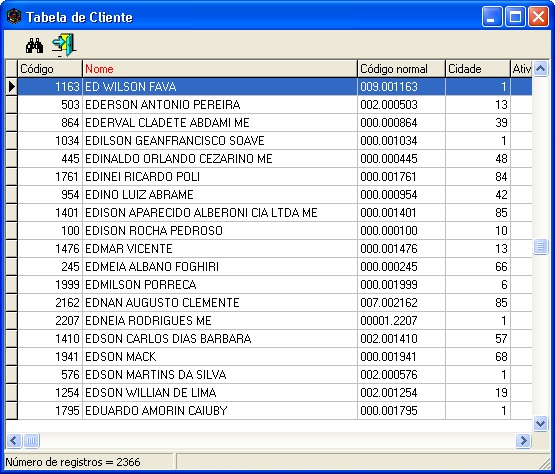This screenshot has height=474, width=555.
Task: Select EDILSON GEANFRANCISCO SOAVE
Action: coord(220,141)
